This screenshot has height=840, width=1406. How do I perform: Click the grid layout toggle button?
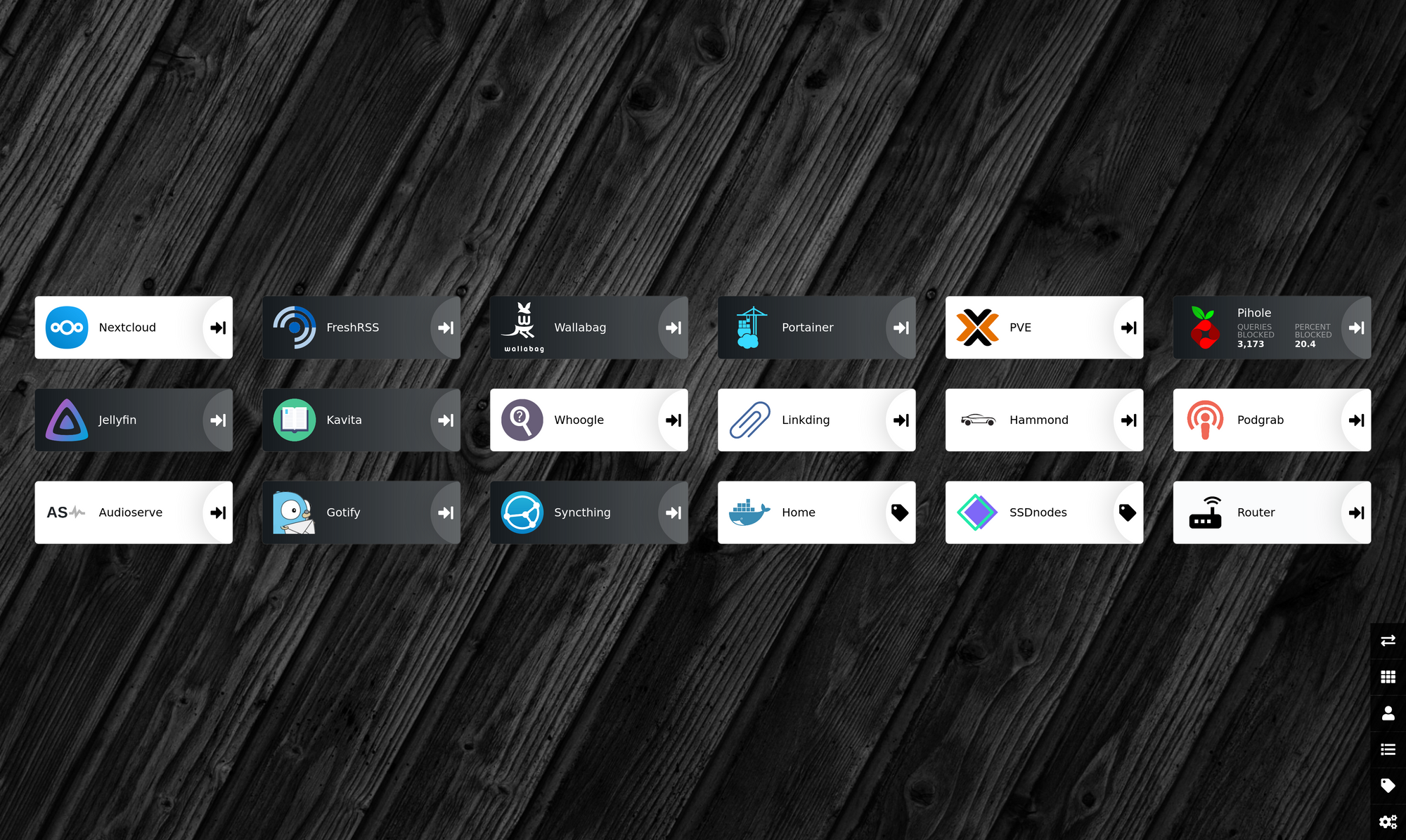click(1388, 677)
